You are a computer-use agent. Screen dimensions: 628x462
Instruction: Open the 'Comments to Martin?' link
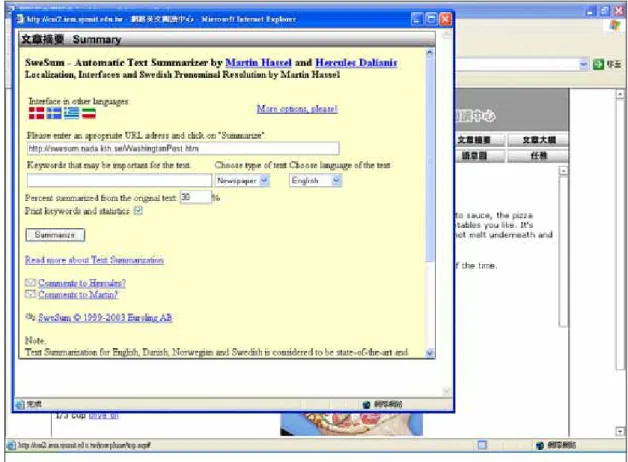point(78,295)
